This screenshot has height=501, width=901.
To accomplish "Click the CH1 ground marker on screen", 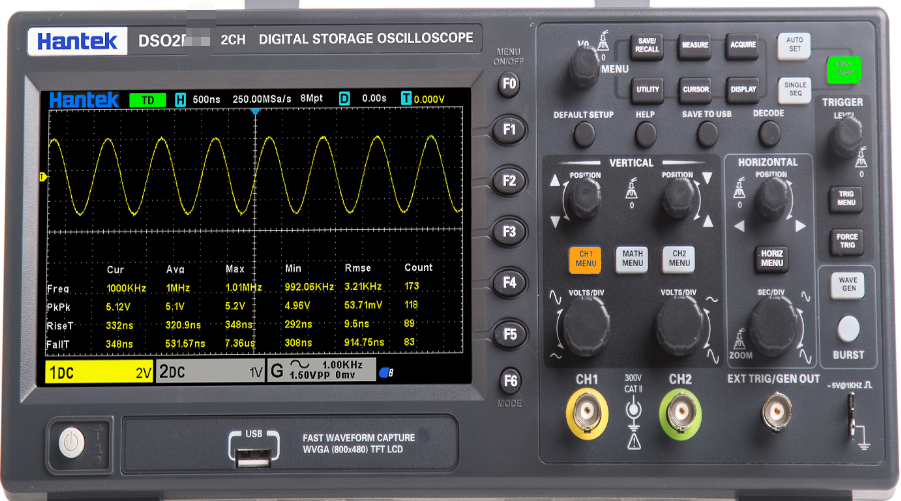I will point(43,177).
